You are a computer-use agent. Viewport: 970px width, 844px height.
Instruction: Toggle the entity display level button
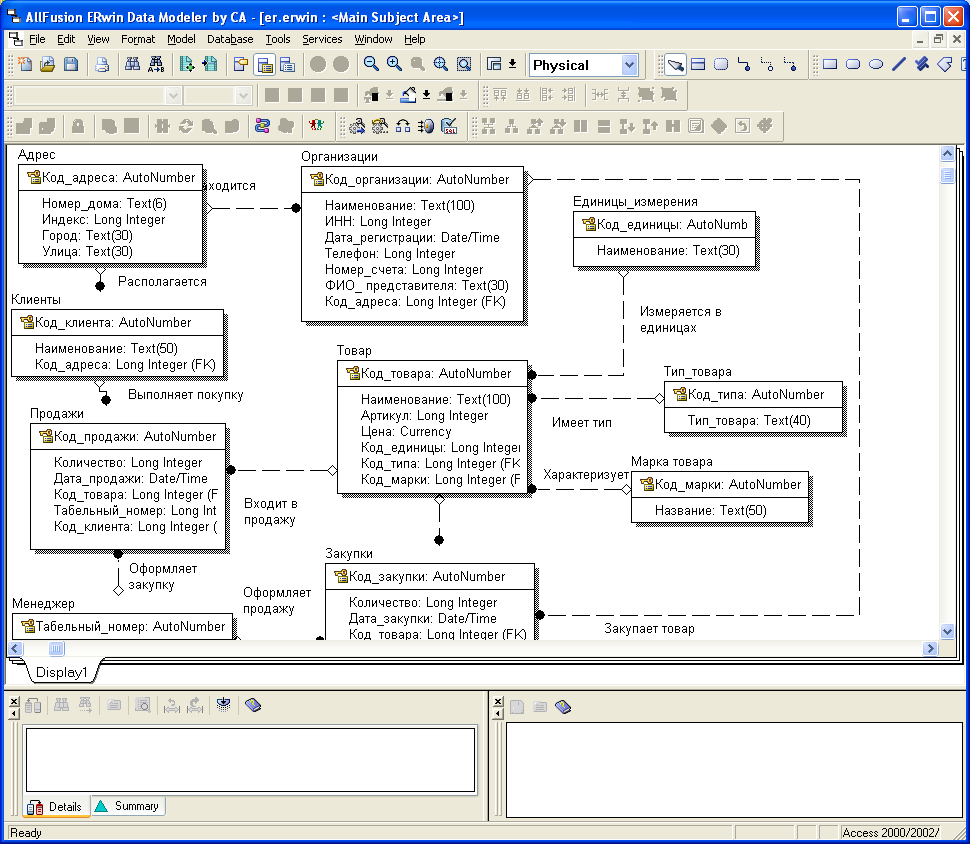[241, 64]
